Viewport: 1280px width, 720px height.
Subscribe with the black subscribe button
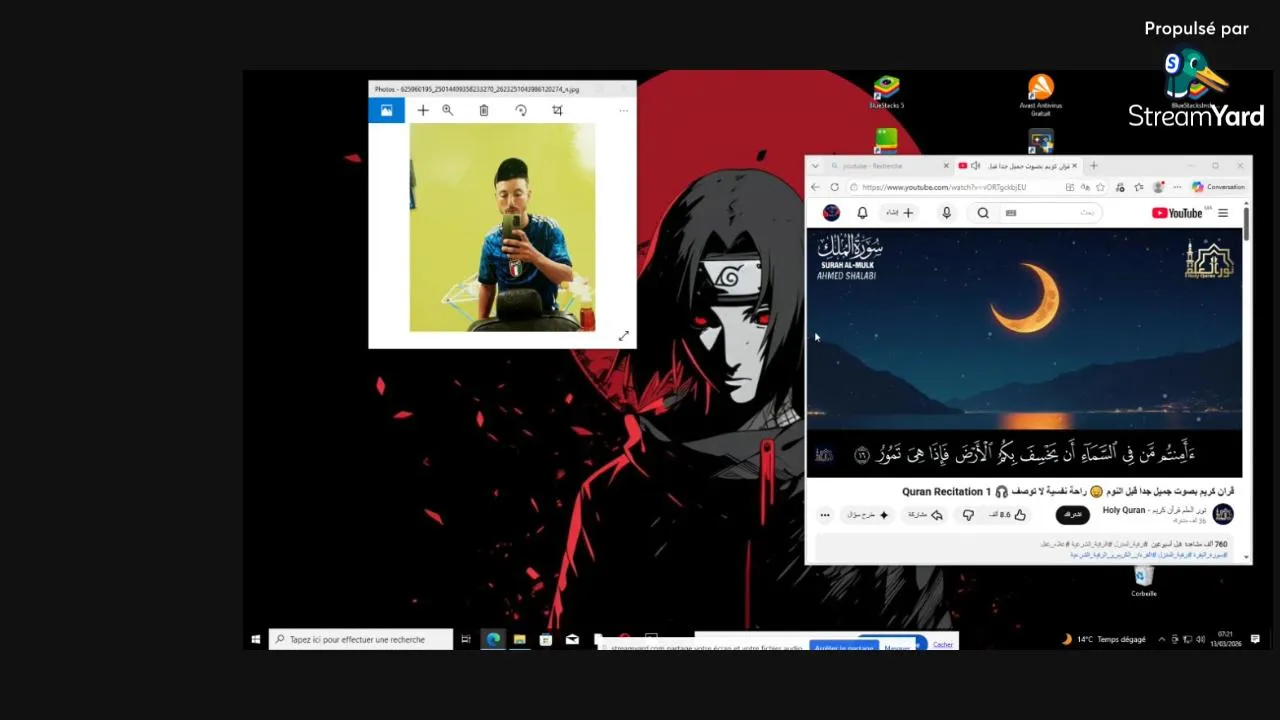coord(1073,515)
